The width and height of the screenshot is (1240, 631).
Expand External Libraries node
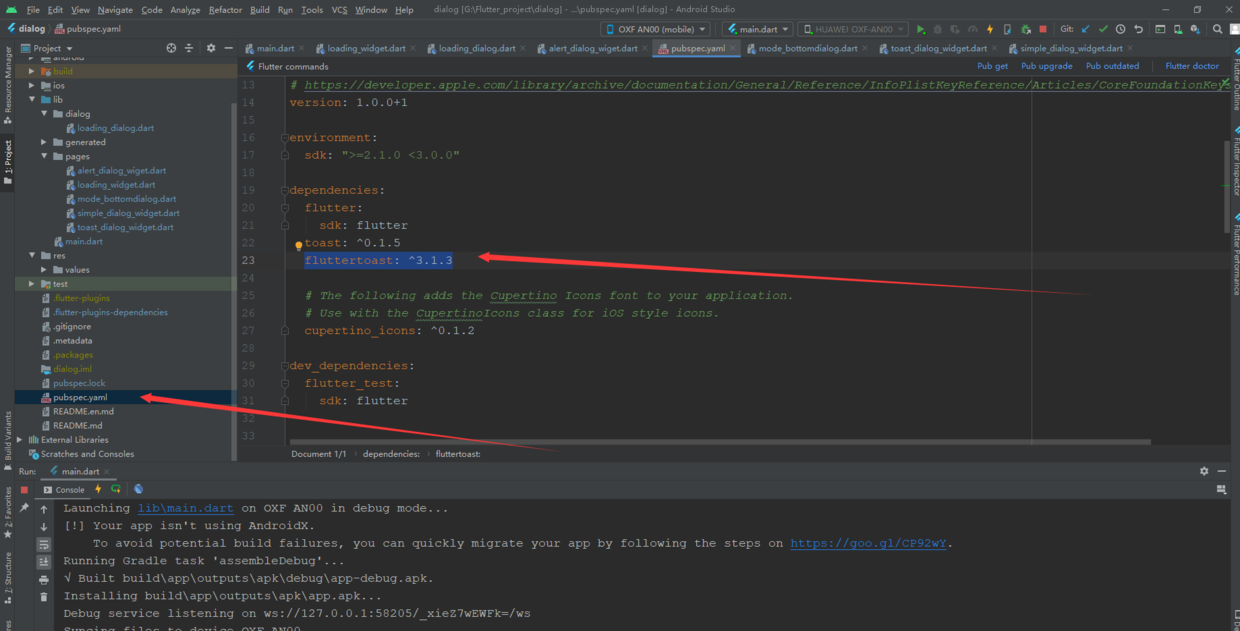pyautogui.click(x=19, y=440)
